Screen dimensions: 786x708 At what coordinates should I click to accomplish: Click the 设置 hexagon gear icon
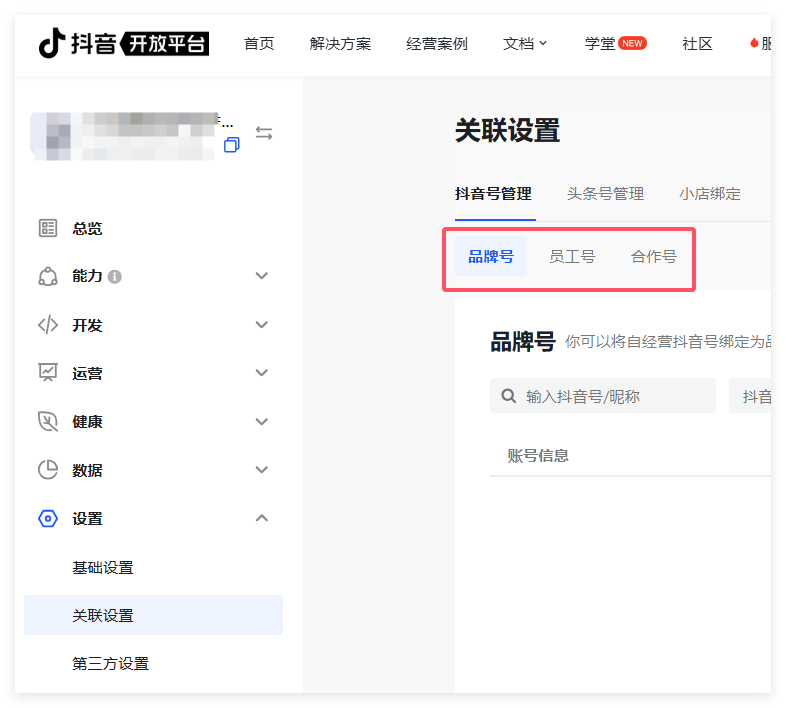pyautogui.click(x=48, y=518)
